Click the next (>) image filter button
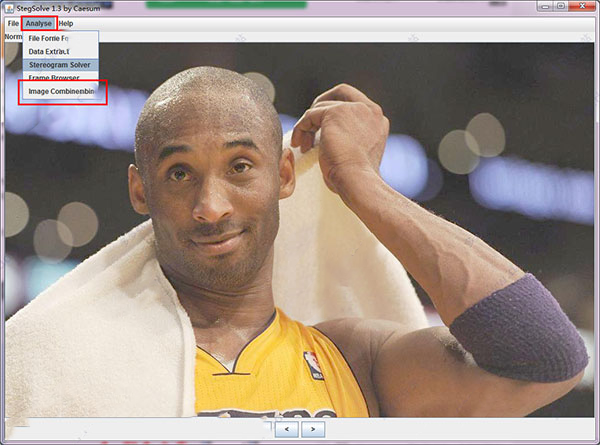Image resolution: width=600 pixels, height=445 pixels. 313,429
